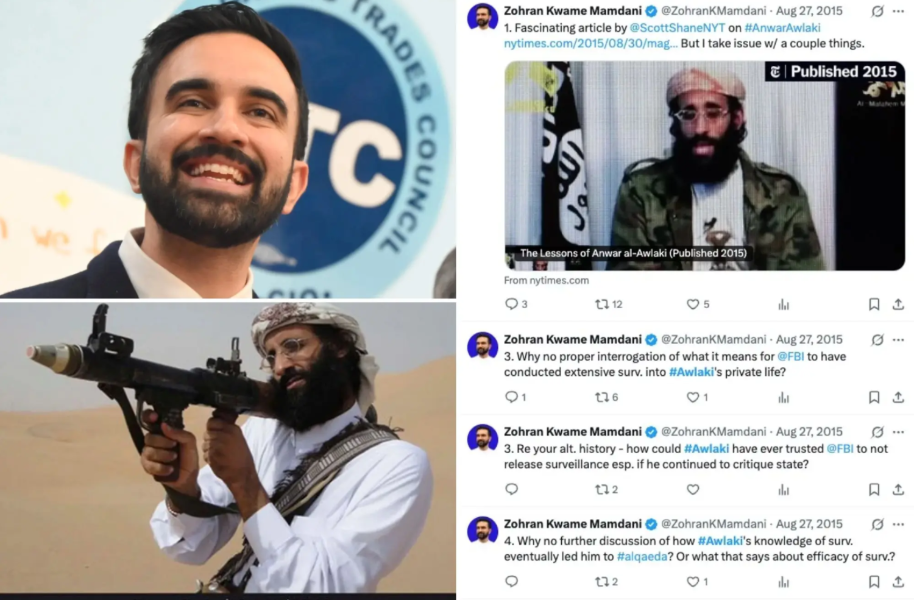Open the nytimes.com/2015/08/30/mag... link

591,43
